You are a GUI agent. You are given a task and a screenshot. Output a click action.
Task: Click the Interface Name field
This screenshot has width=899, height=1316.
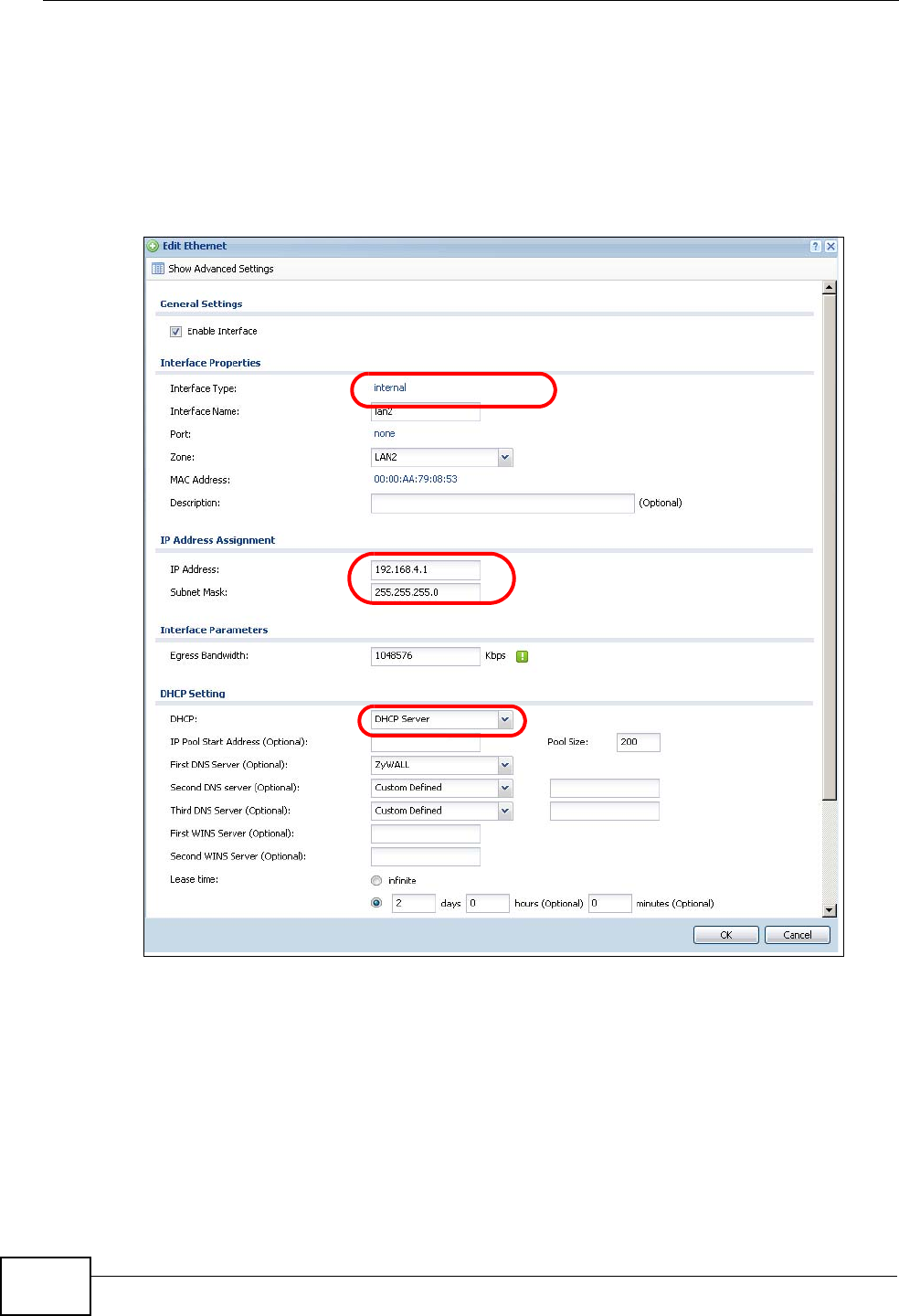tap(426, 412)
